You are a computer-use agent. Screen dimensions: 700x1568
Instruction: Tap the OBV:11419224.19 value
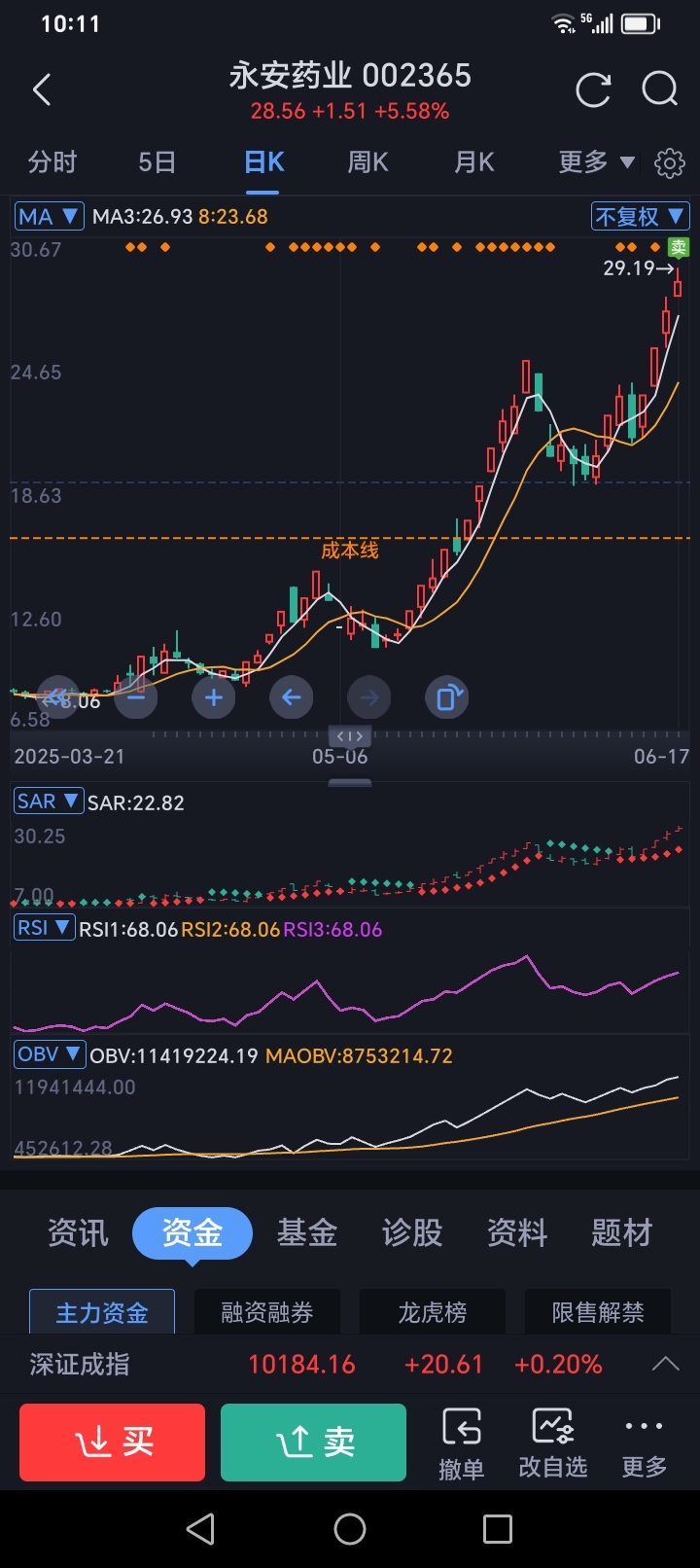(174, 1055)
